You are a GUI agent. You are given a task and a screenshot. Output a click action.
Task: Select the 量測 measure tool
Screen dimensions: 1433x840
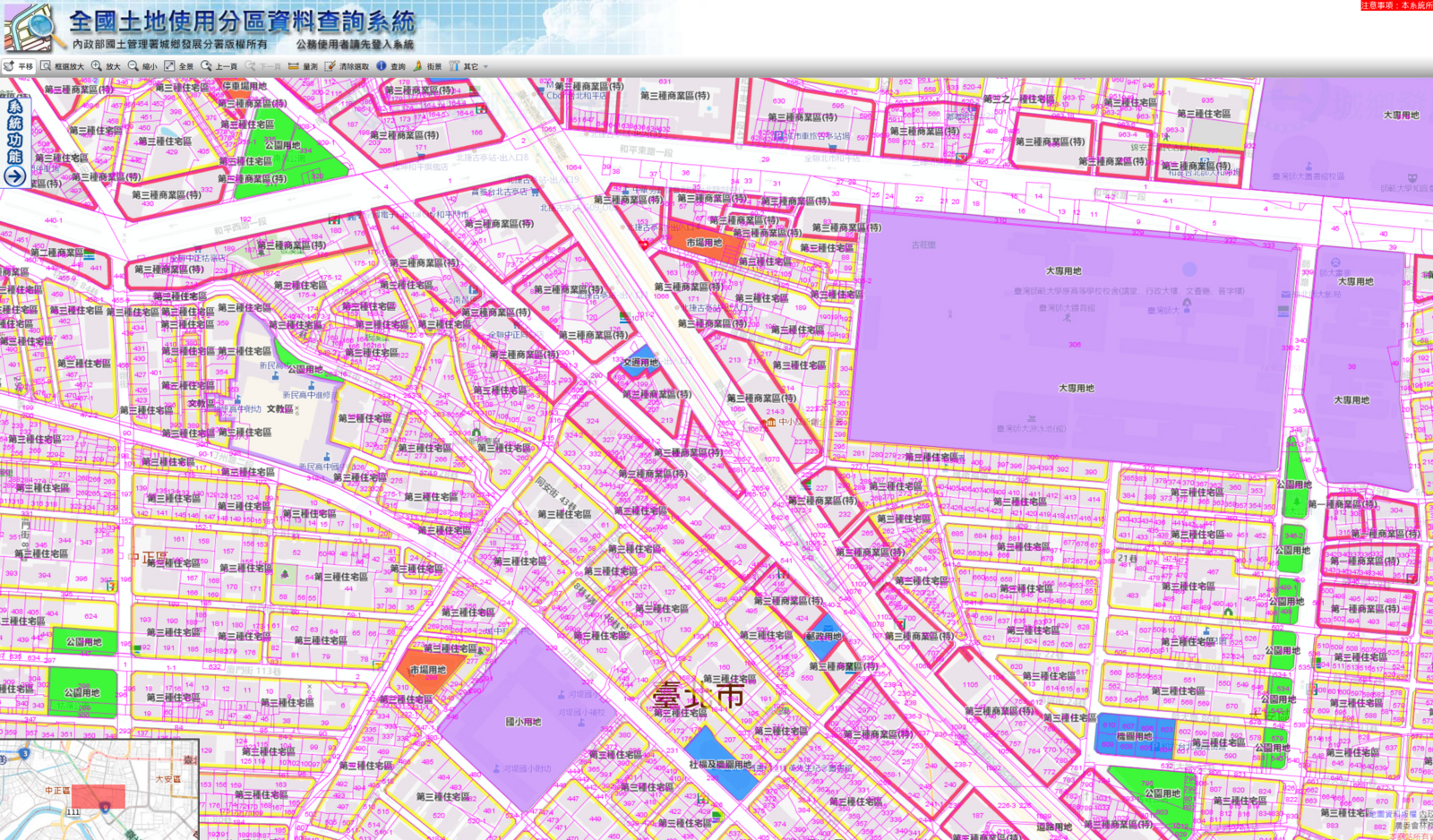[303, 66]
